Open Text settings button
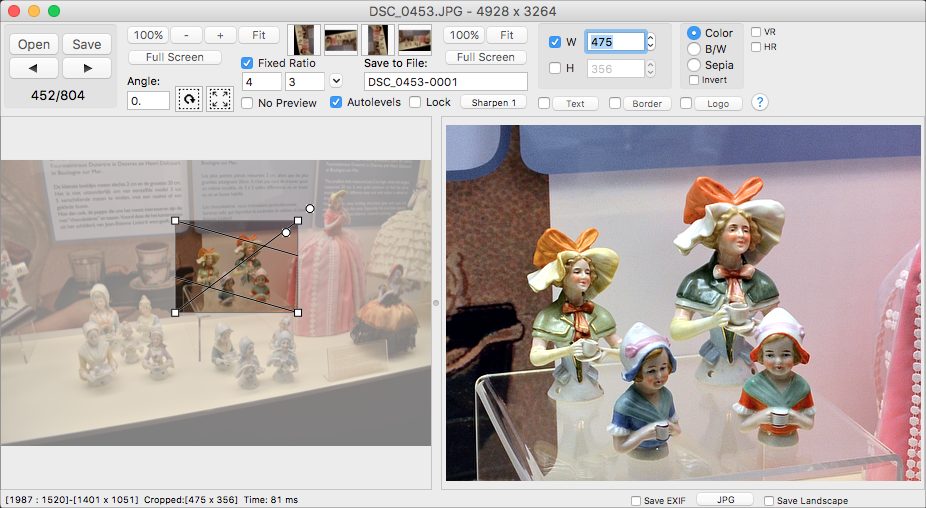926x508 pixels. [575, 104]
